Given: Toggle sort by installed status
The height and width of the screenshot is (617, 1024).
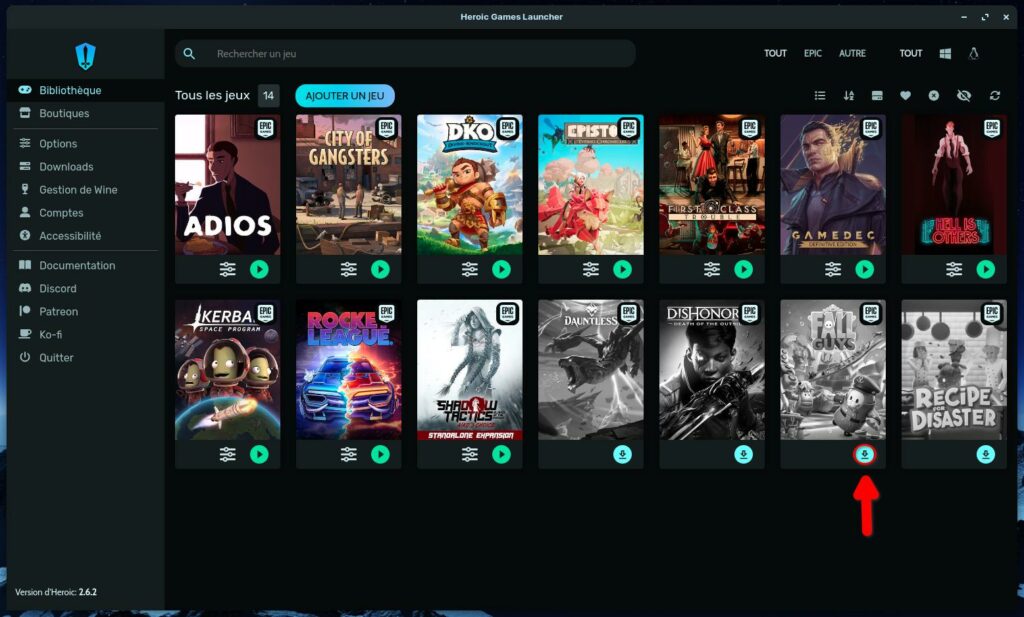Looking at the screenshot, I should (877, 96).
